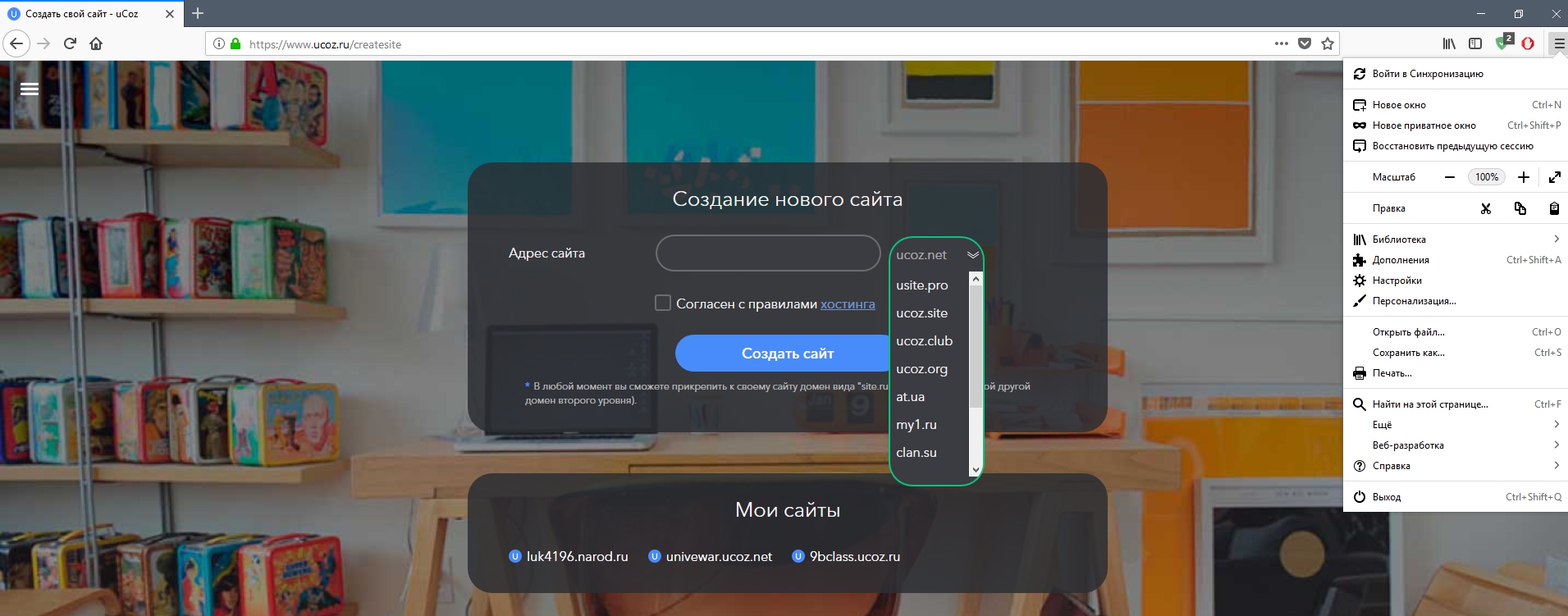This screenshot has width=1568, height=616.
Task: Choose ucoz.site from the domain list
Action: point(922,313)
